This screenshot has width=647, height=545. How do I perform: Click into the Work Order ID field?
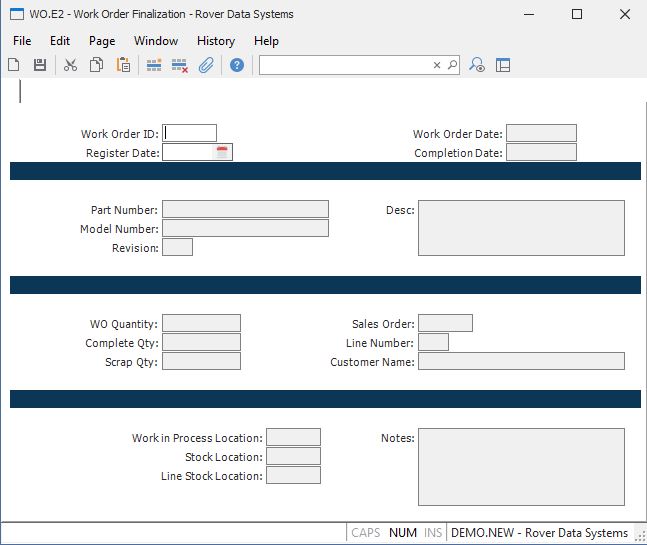coord(190,133)
